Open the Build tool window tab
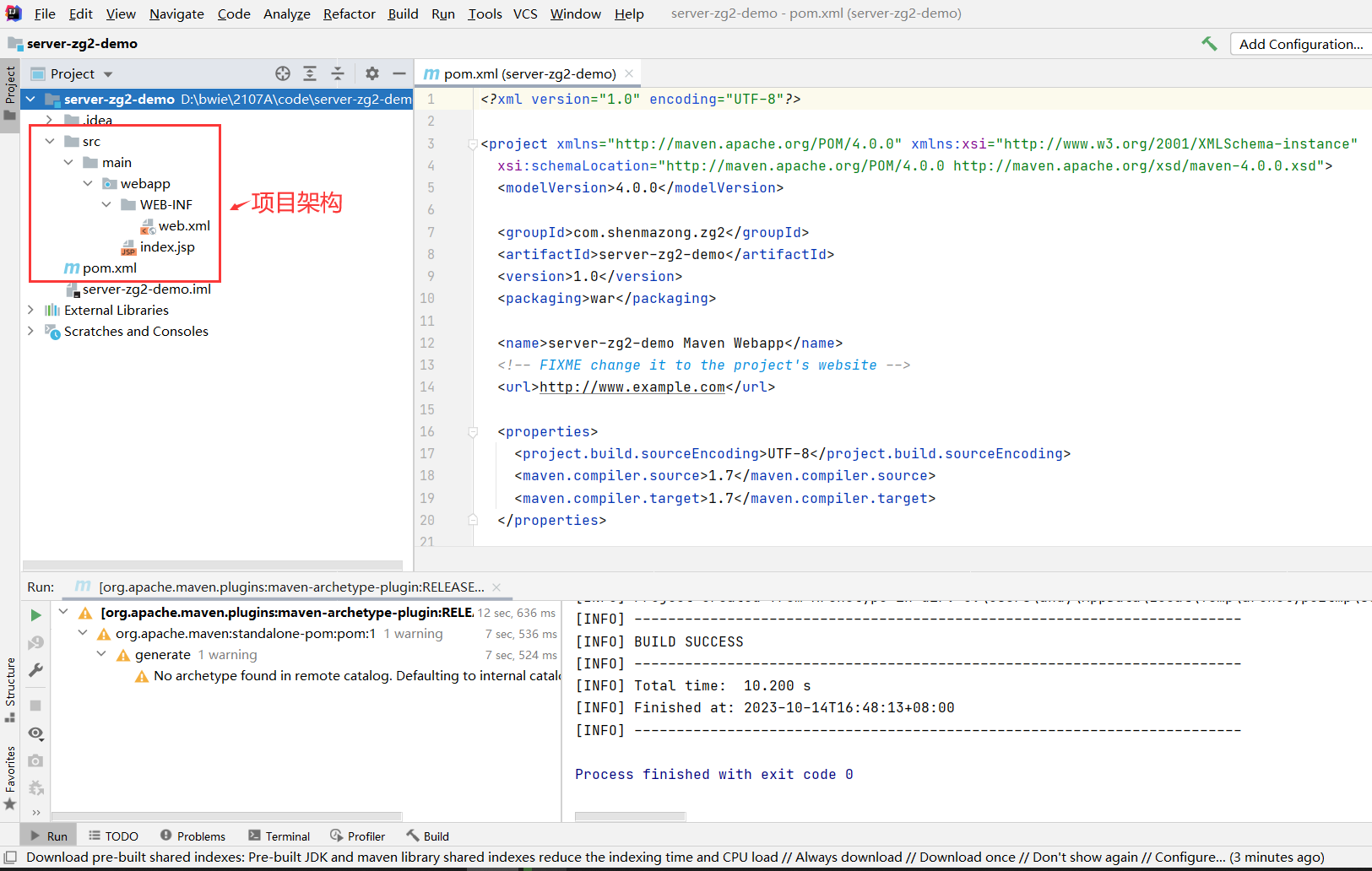 point(427,836)
